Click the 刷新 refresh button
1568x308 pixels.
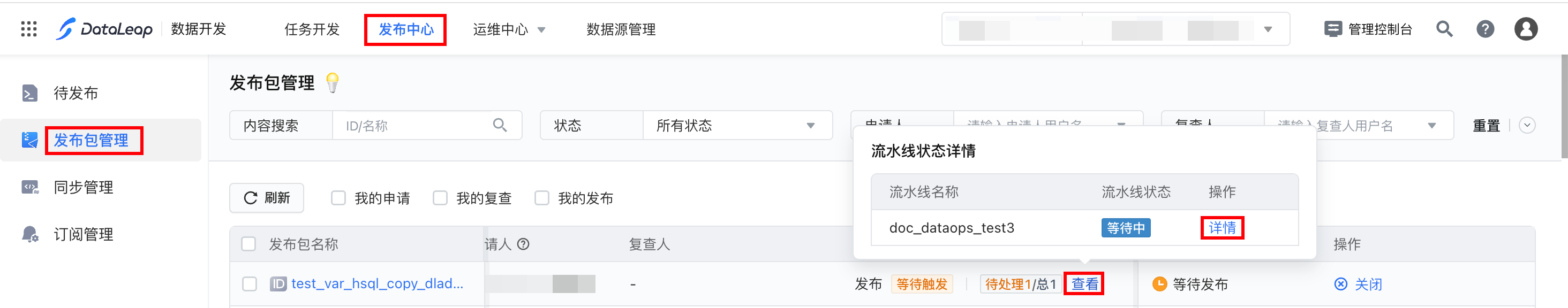267,198
